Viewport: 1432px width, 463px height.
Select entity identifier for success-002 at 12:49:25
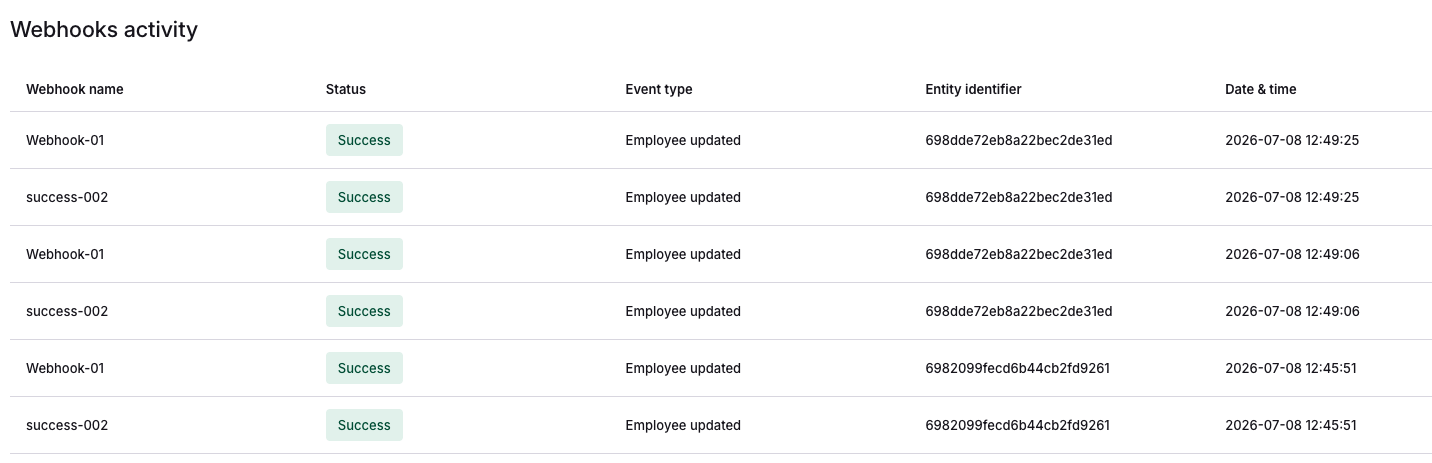click(x=1019, y=197)
